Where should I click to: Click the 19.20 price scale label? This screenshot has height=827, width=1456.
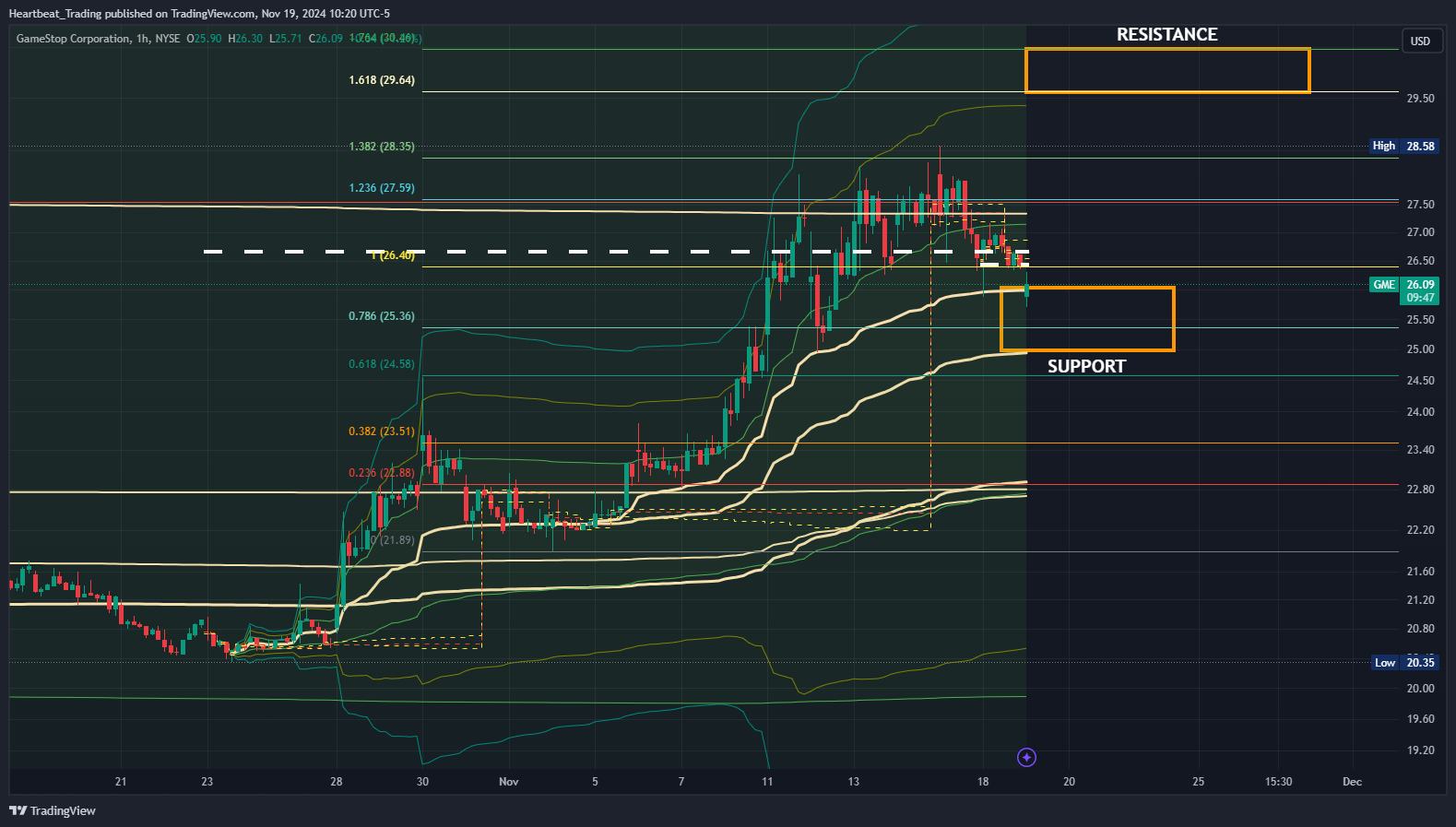[x=1420, y=750]
